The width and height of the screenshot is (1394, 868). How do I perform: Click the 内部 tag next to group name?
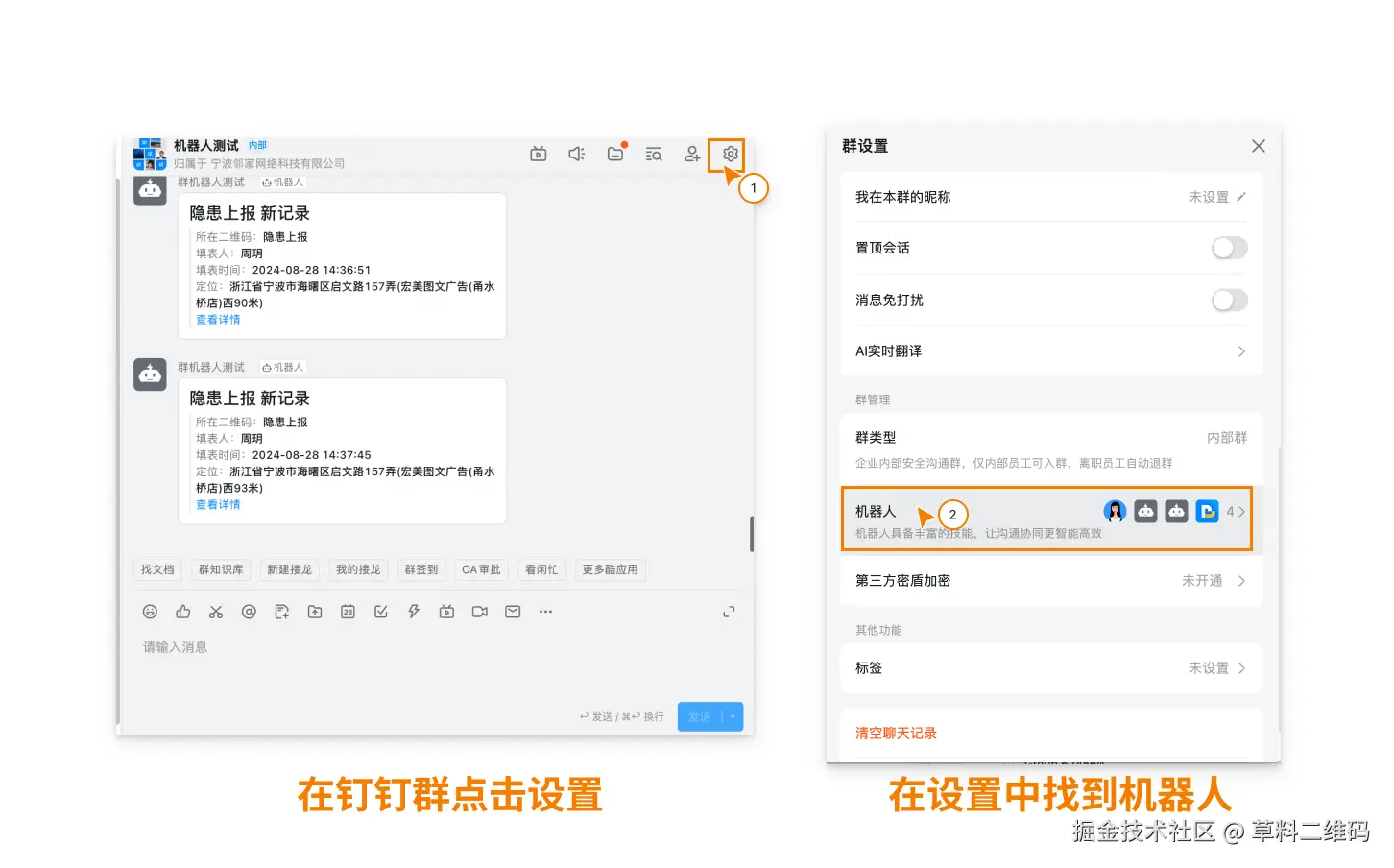pyautogui.click(x=257, y=145)
